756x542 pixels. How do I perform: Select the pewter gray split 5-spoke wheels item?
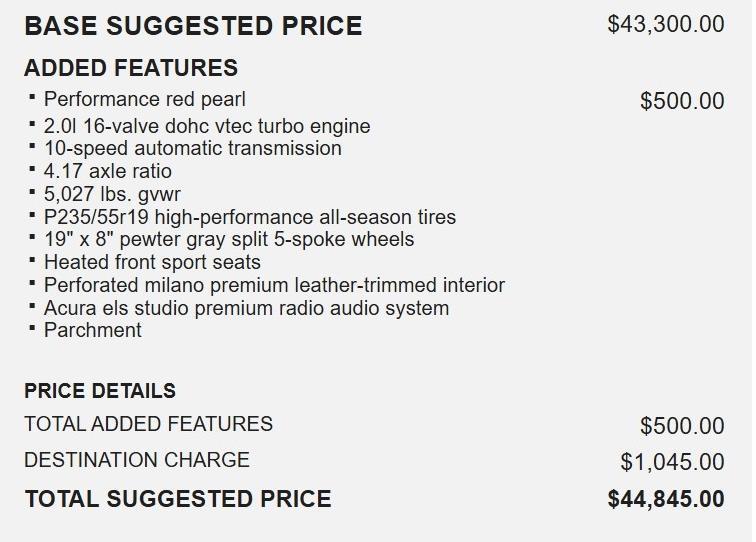[x=229, y=239]
